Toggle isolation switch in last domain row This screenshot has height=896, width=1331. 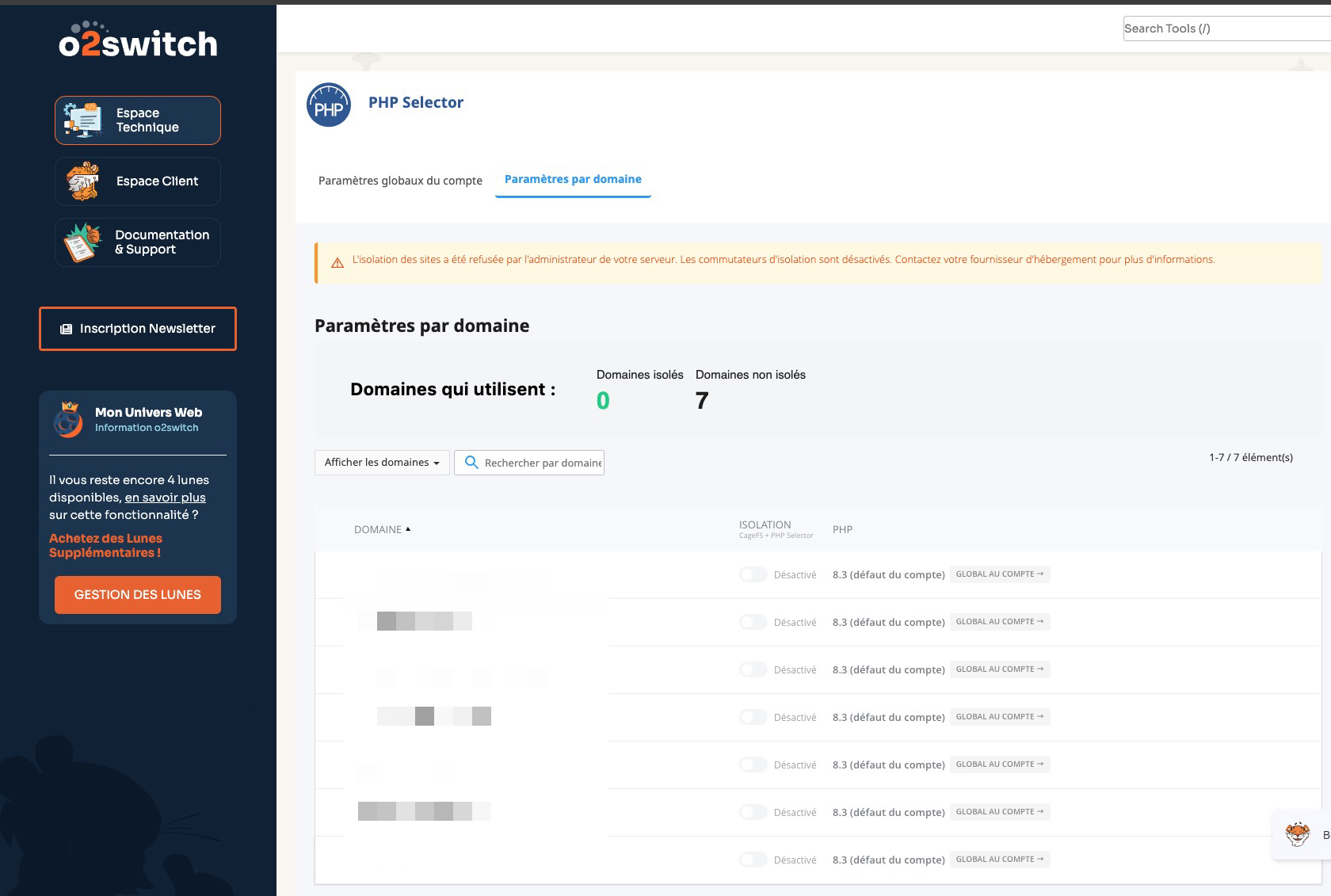tap(753, 860)
